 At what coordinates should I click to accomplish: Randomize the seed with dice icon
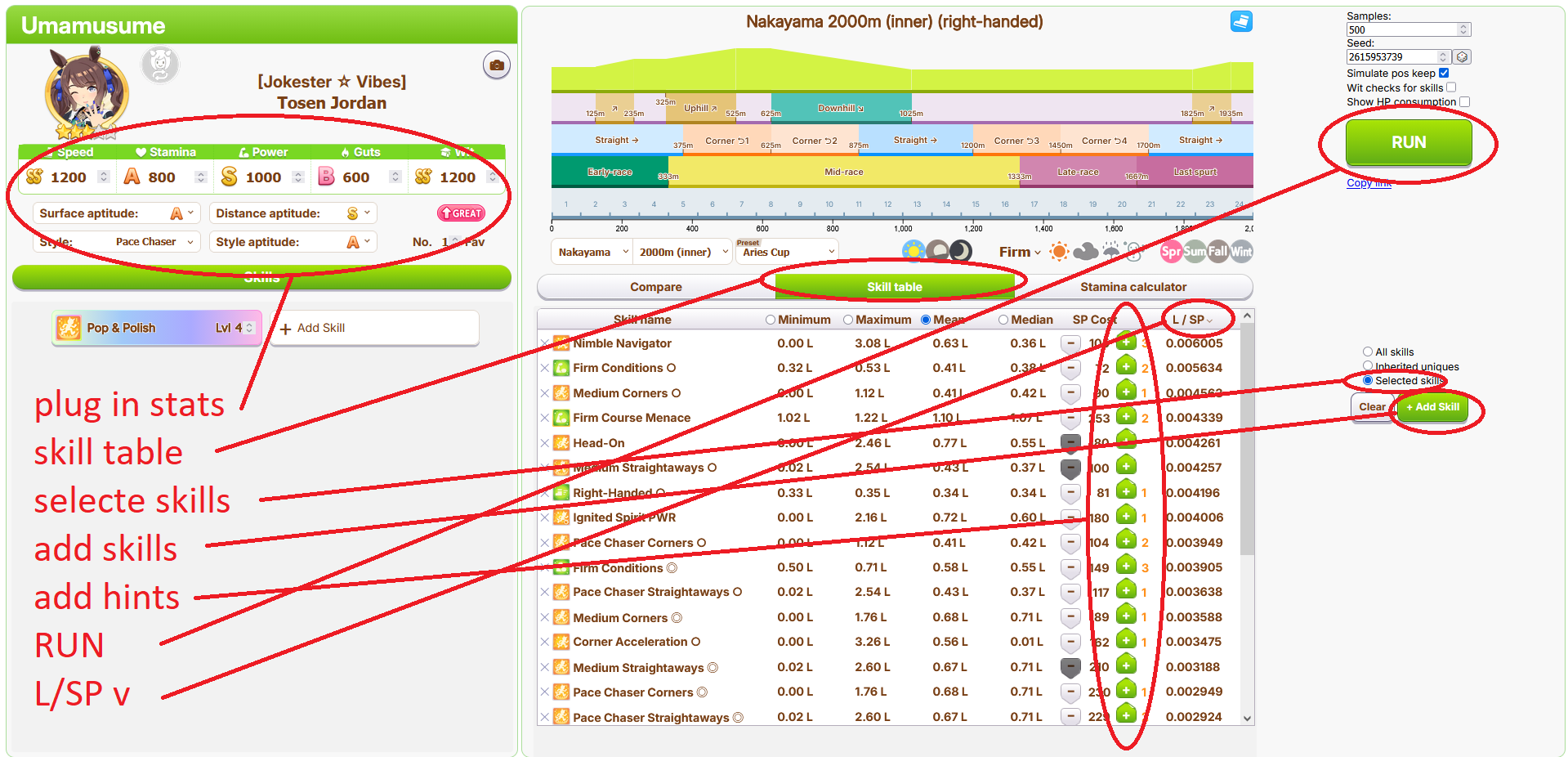click(x=1463, y=56)
